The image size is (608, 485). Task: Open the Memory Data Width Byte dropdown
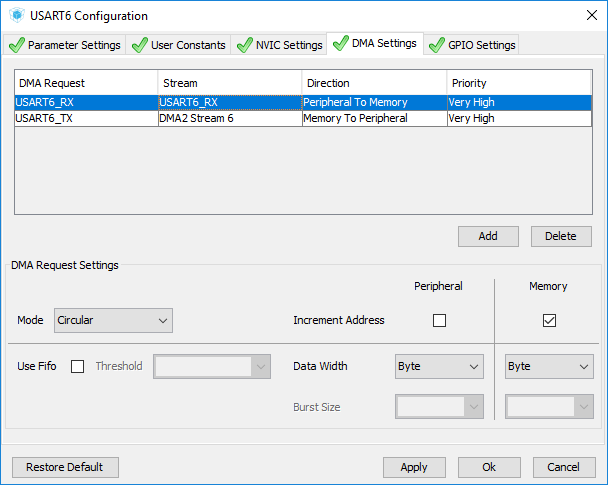(x=549, y=366)
